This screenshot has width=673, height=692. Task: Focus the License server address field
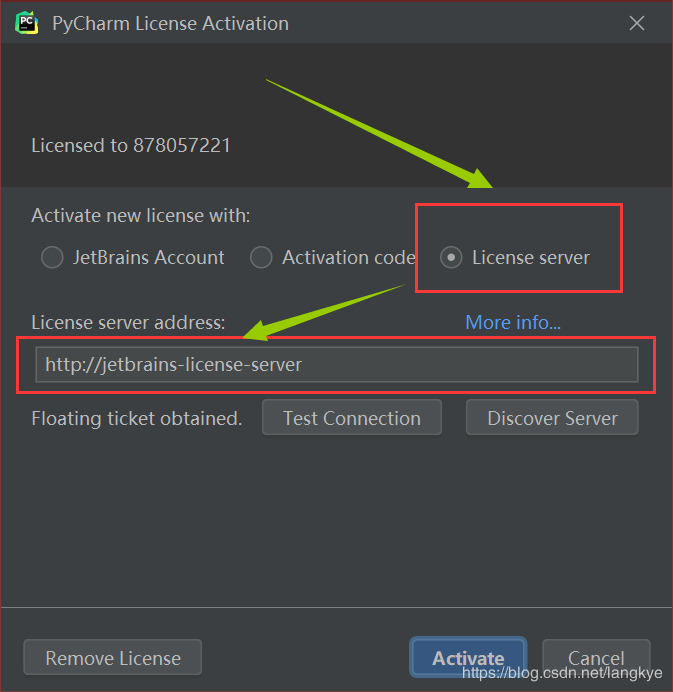pyautogui.click(x=337, y=365)
